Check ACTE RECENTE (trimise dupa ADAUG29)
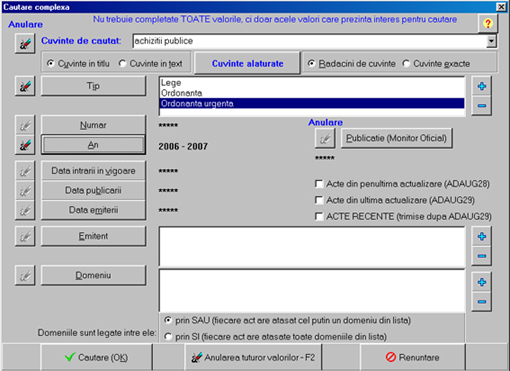This screenshot has height=371, width=510. tap(403, 216)
